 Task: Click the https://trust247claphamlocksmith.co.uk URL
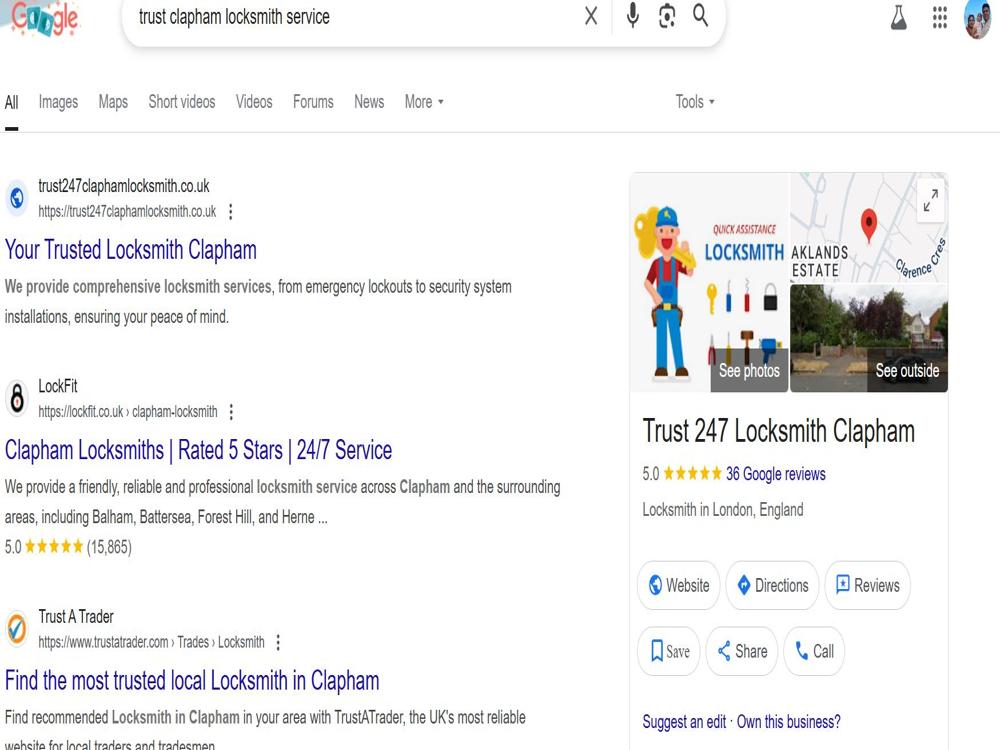(127, 212)
